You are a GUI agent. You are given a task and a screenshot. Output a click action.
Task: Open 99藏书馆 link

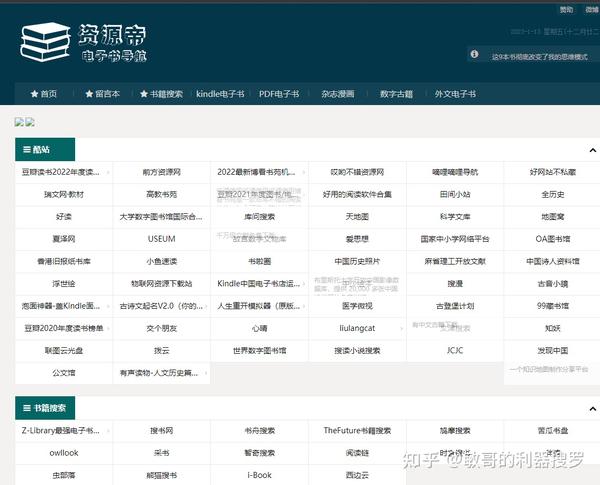click(x=553, y=306)
